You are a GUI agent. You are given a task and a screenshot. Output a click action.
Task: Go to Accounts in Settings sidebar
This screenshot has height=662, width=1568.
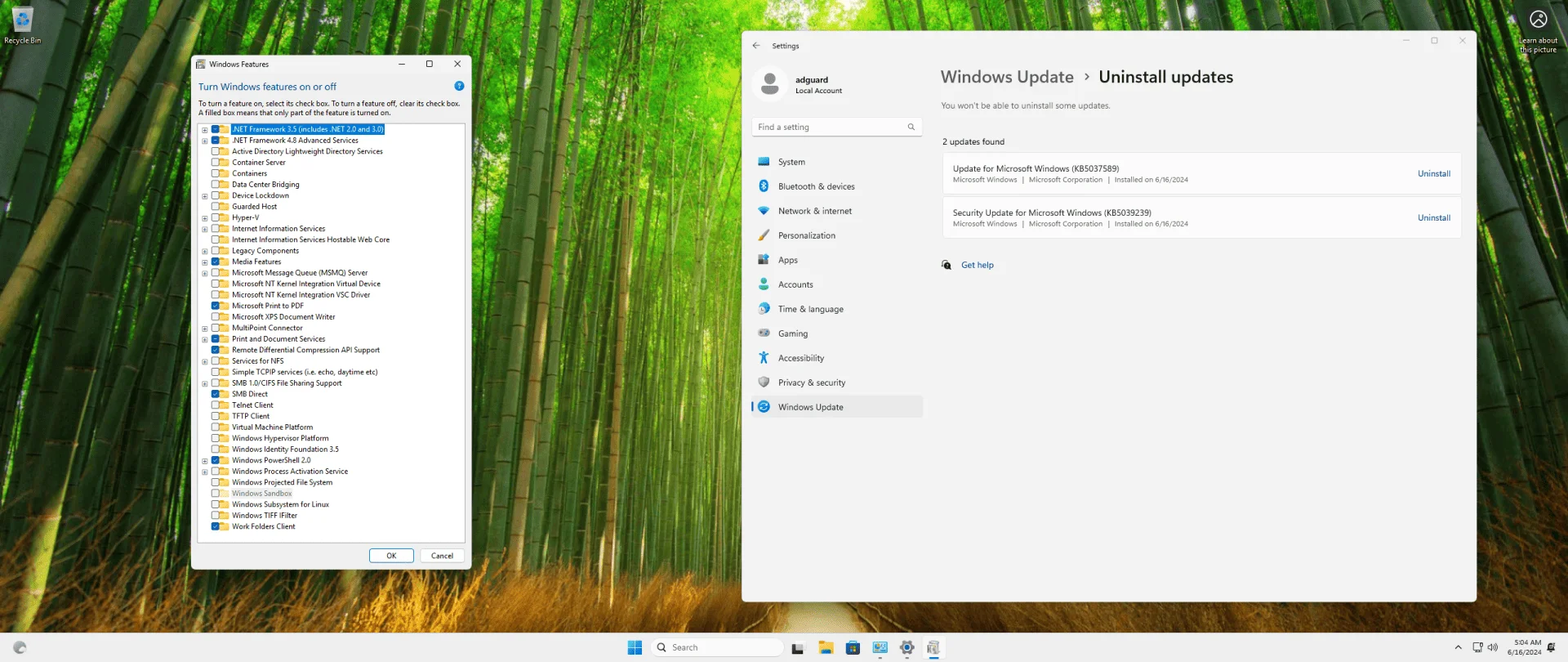(x=837, y=284)
